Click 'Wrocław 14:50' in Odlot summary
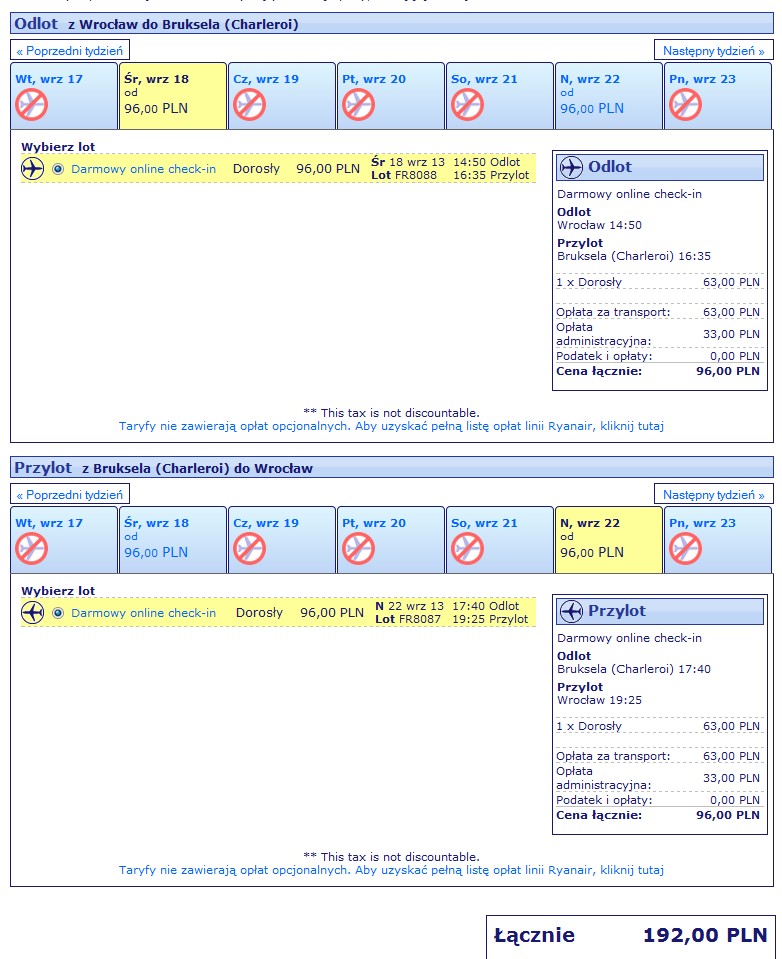The image size is (782, 959). (x=599, y=225)
